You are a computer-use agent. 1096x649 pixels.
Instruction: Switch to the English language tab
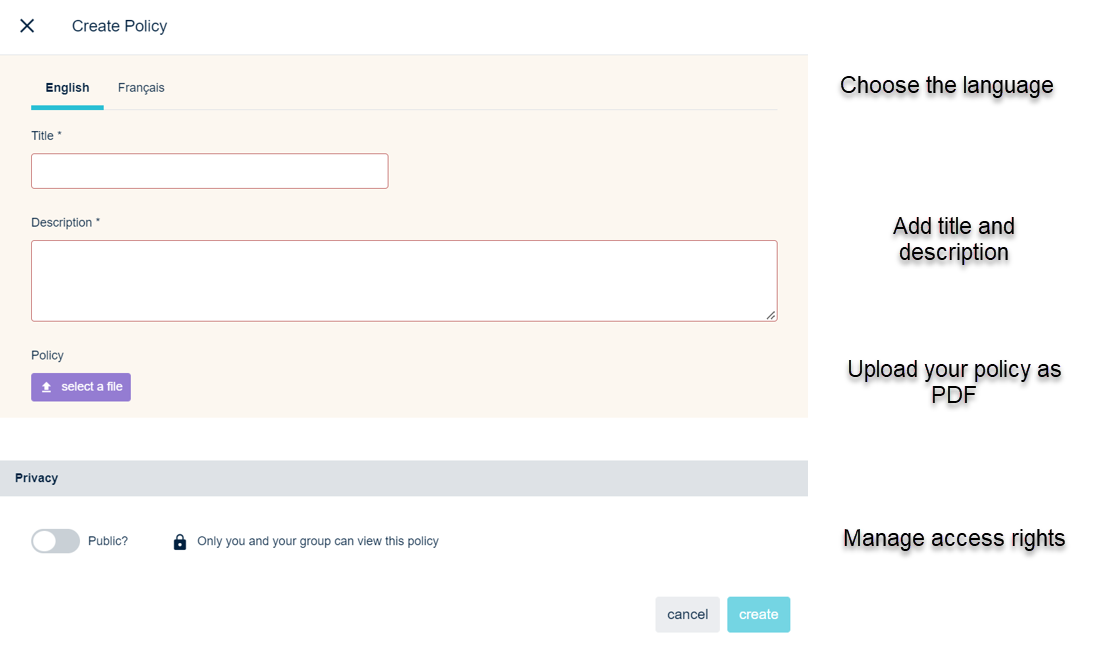pyautogui.click(x=67, y=88)
